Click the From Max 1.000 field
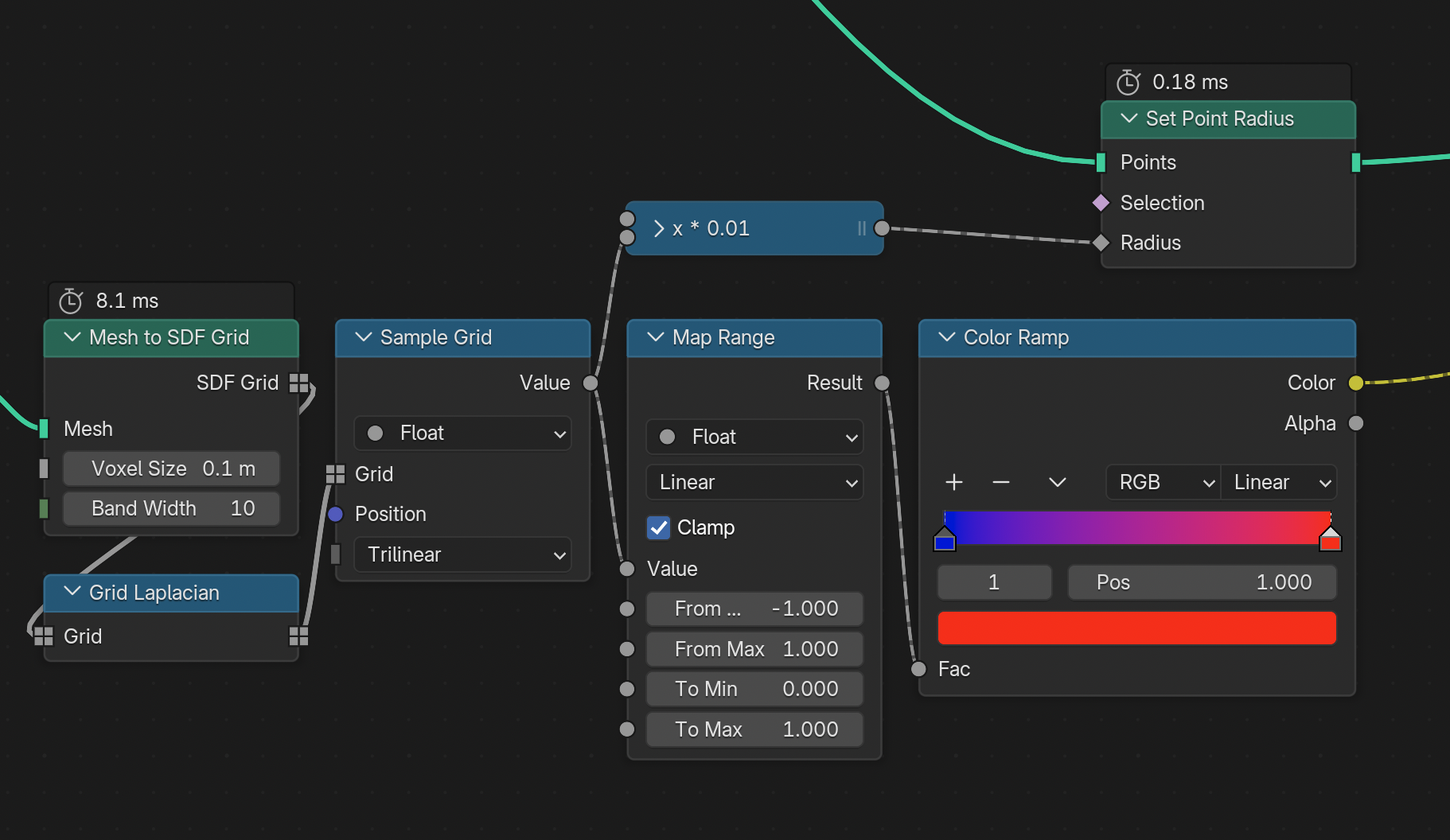 click(x=754, y=649)
